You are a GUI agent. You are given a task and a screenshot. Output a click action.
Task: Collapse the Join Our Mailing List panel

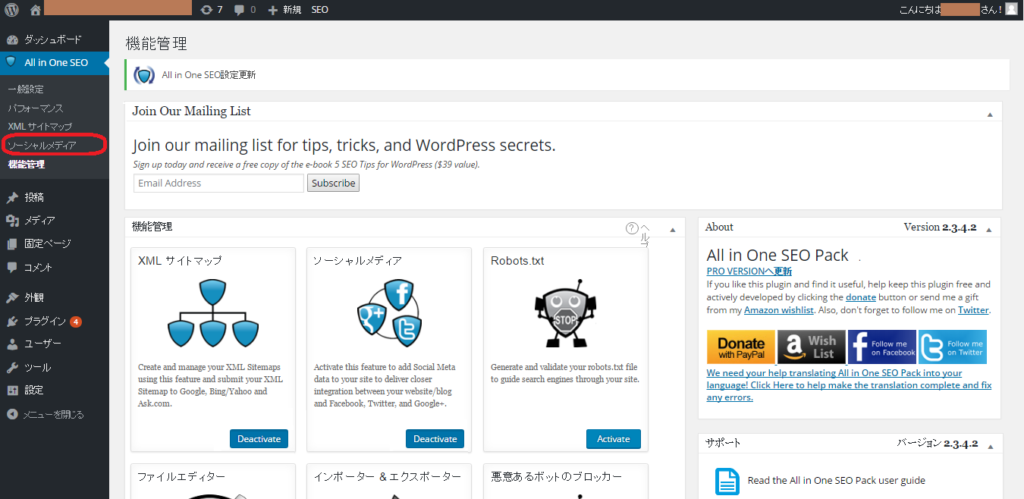coord(990,114)
